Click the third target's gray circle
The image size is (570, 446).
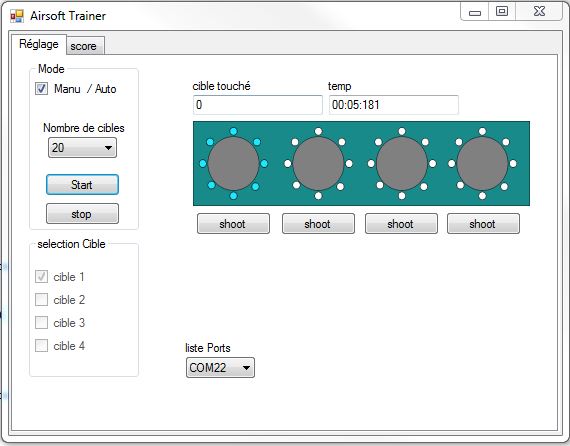pos(402,164)
